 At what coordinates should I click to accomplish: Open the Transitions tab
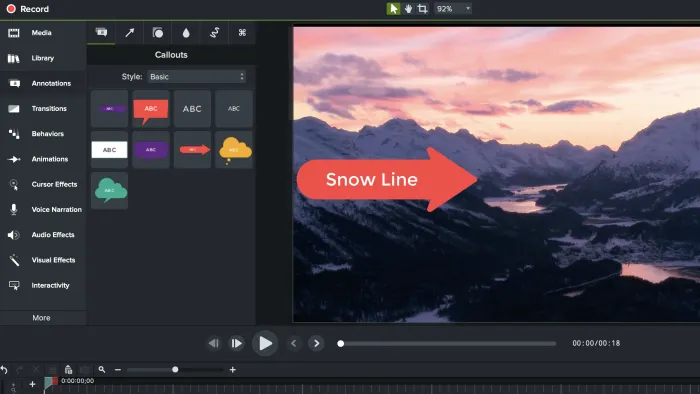[43, 108]
